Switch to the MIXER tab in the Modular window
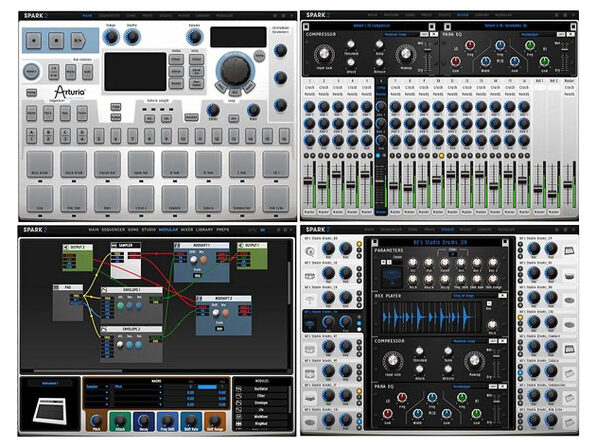 pos(187,230)
